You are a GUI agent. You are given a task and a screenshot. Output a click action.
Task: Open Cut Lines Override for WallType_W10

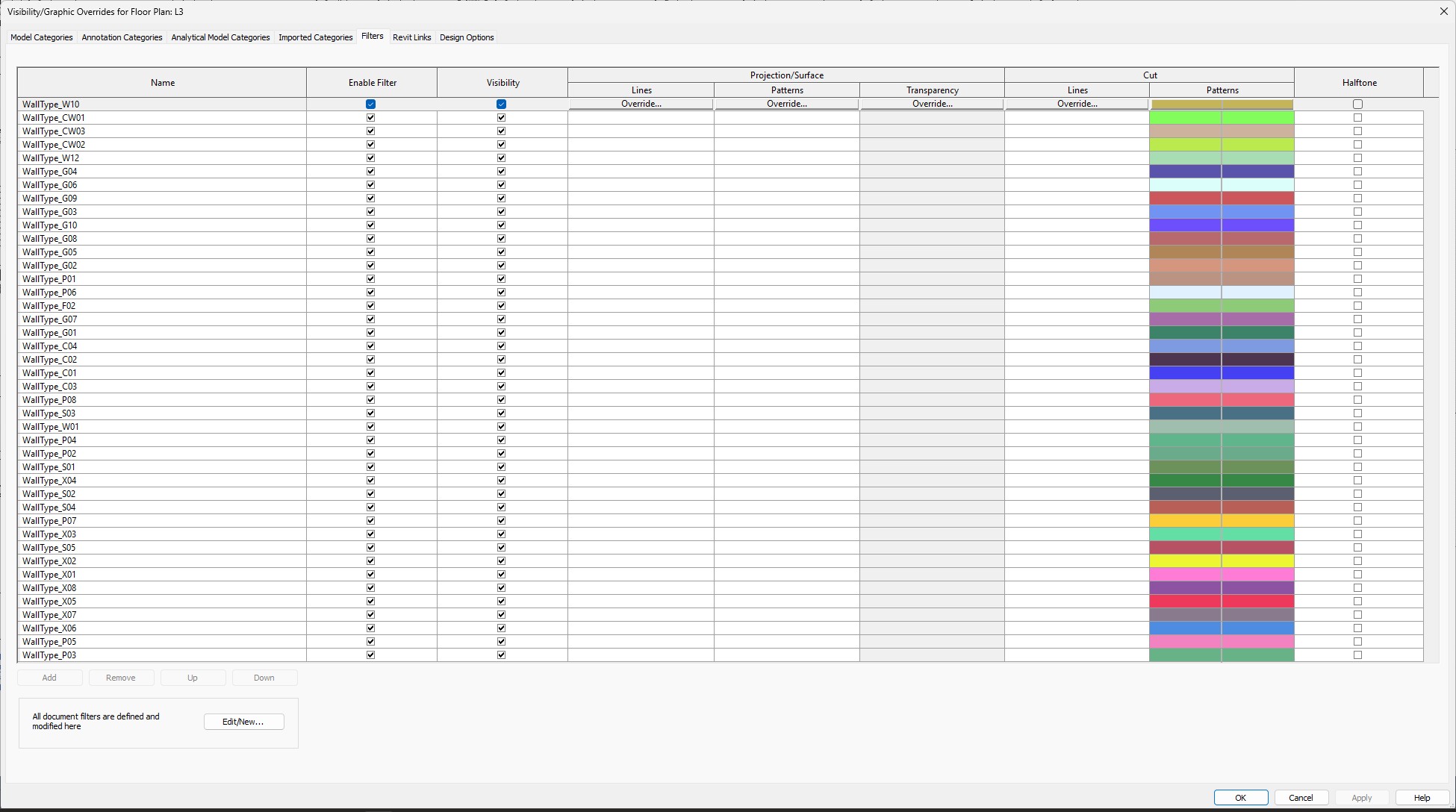[1077, 104]
